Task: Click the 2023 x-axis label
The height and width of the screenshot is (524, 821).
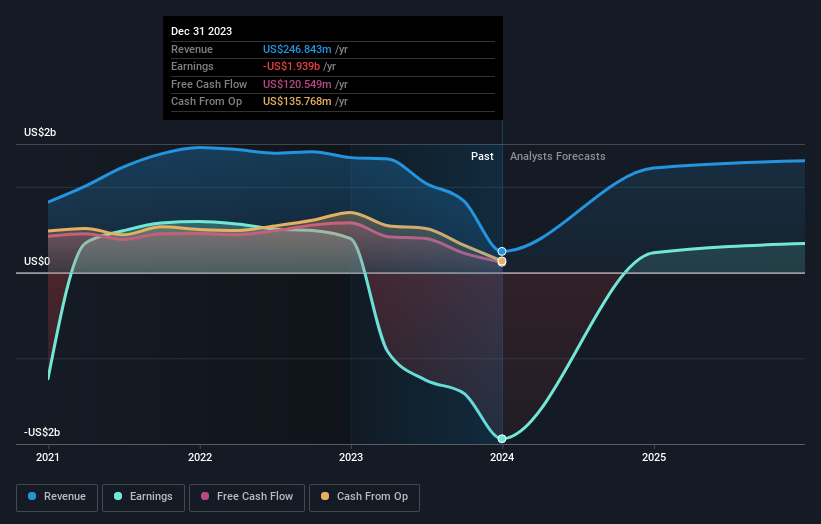Action: (351, 458)
